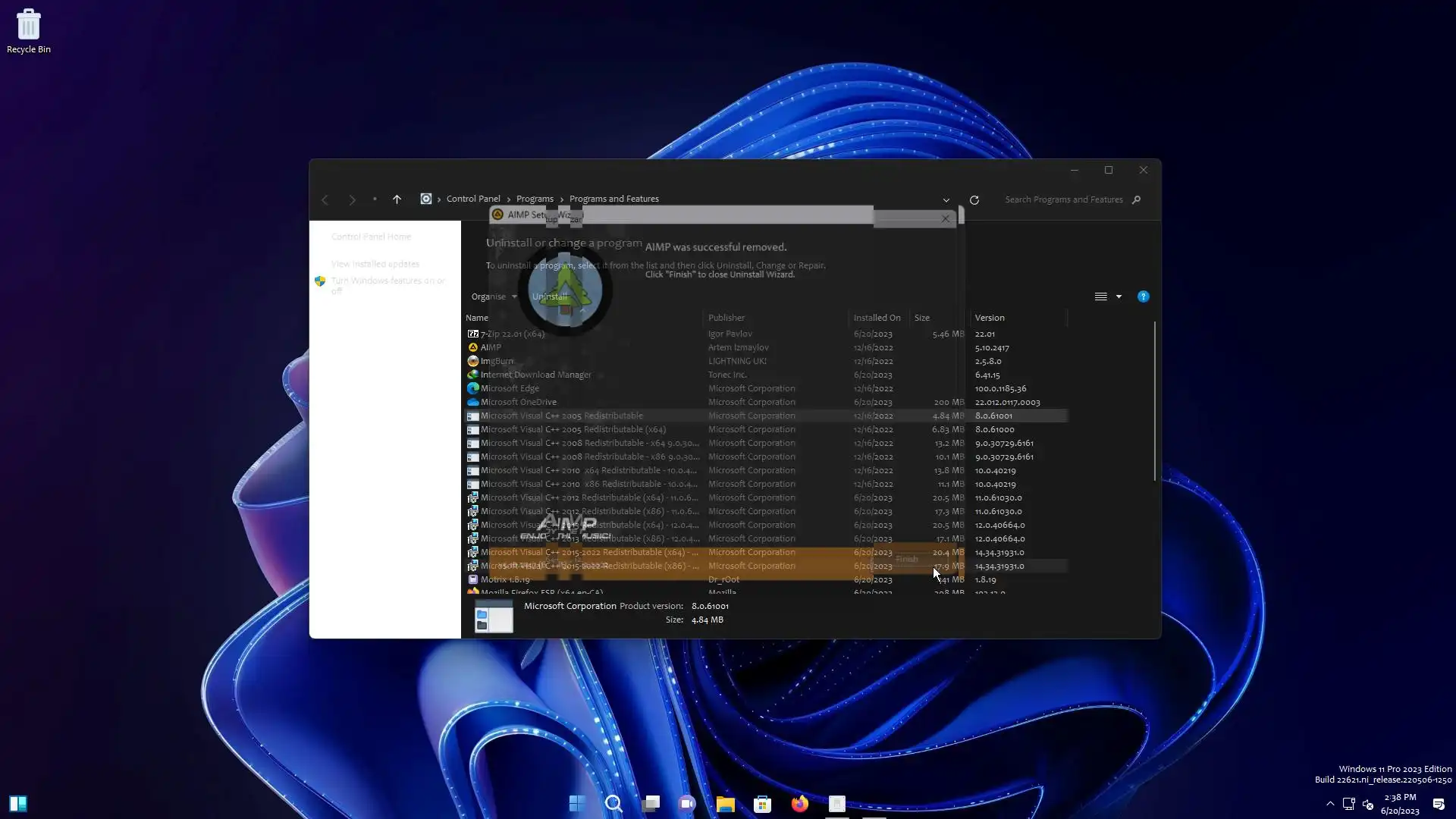Open Microsoft Store from the taskbar
The width and height of the screenshot is (1456, 819).
point(762,804)
